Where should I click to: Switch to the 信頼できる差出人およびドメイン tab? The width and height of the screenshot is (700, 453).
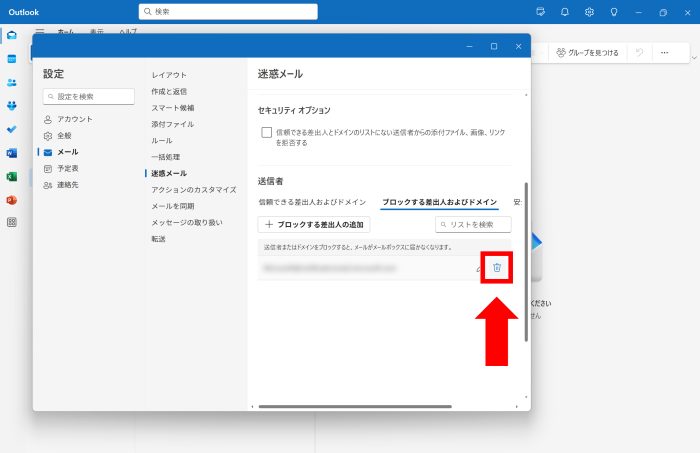[x=312, y=202]
